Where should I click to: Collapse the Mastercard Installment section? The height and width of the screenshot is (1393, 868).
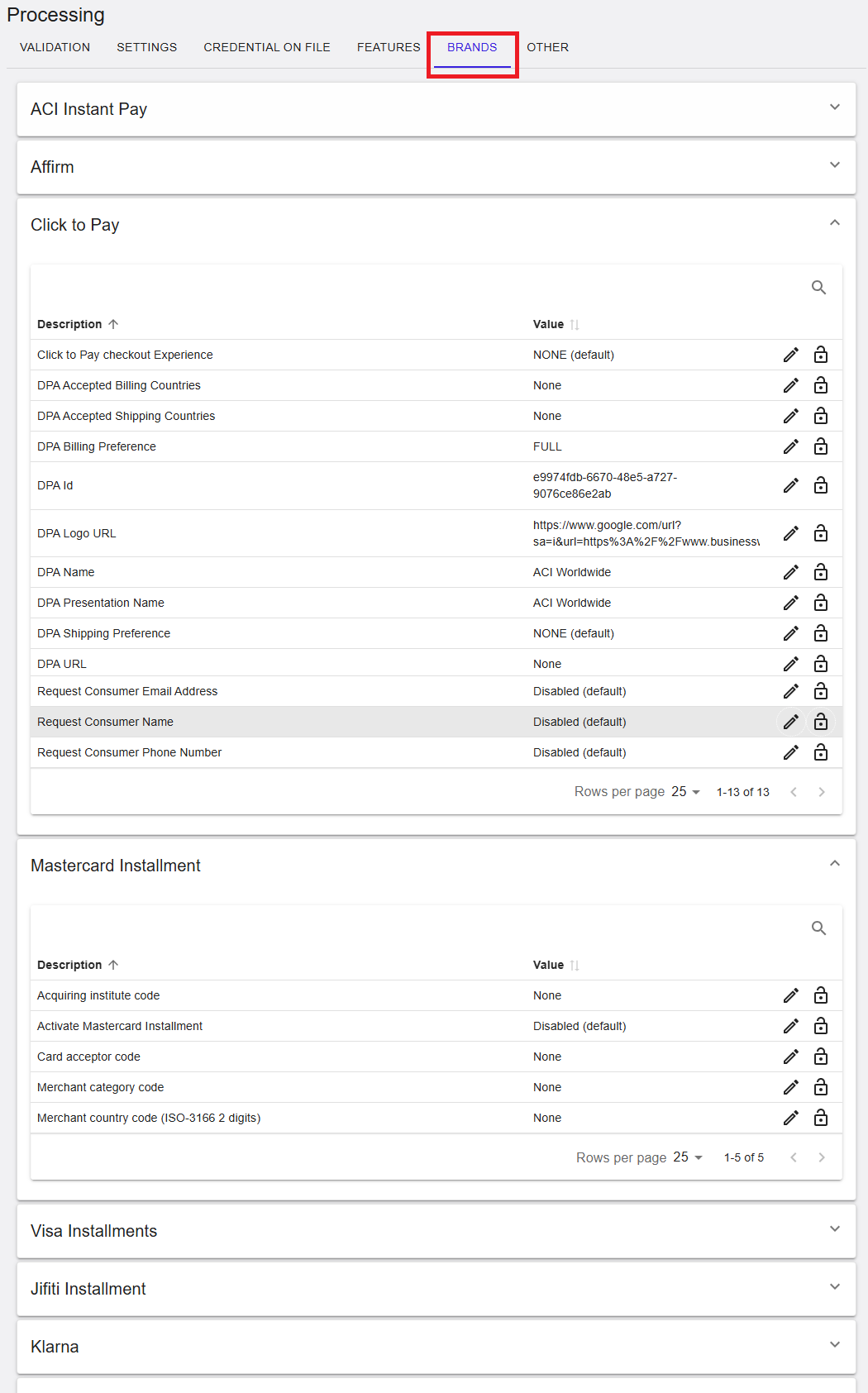pyautogui.click(x=835, y=864)
